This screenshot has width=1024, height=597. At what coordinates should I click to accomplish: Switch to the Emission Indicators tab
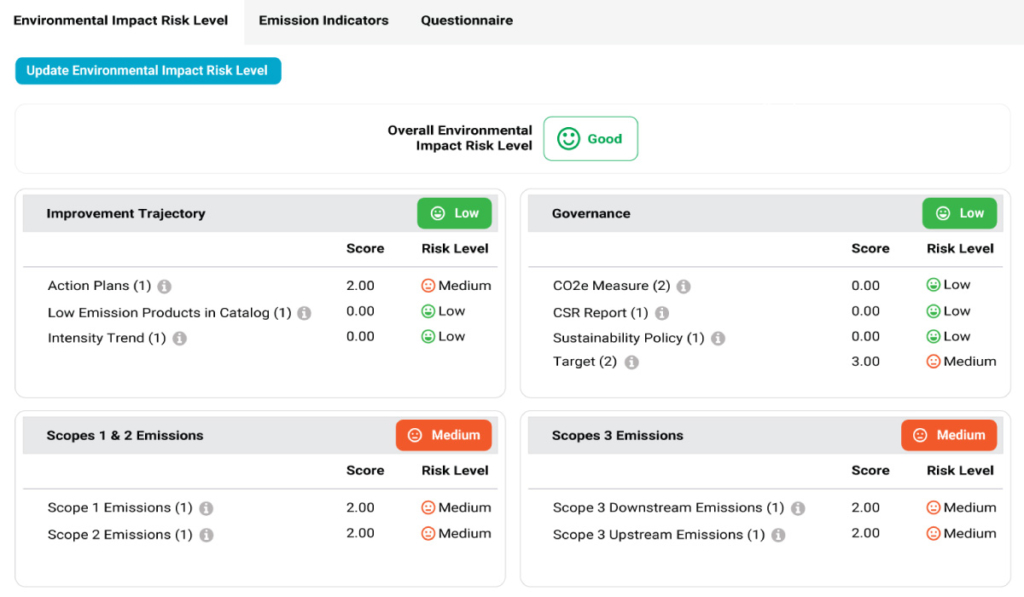click(323, 21)
